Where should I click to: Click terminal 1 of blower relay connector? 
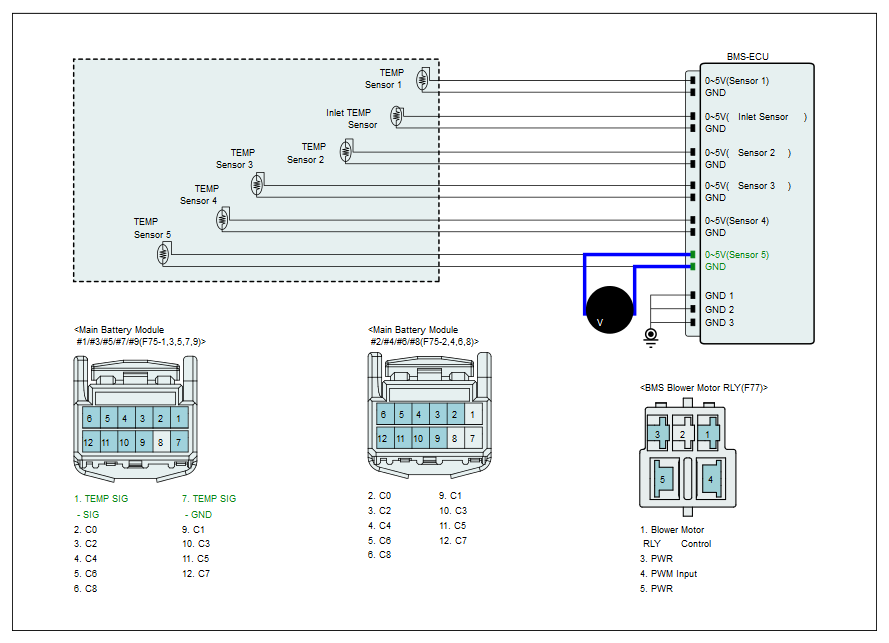[708, 434]
